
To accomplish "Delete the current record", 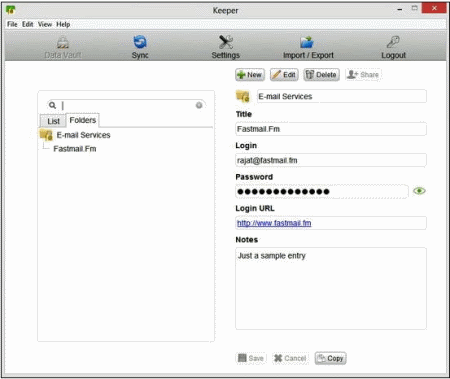I will tap(321, 75).
